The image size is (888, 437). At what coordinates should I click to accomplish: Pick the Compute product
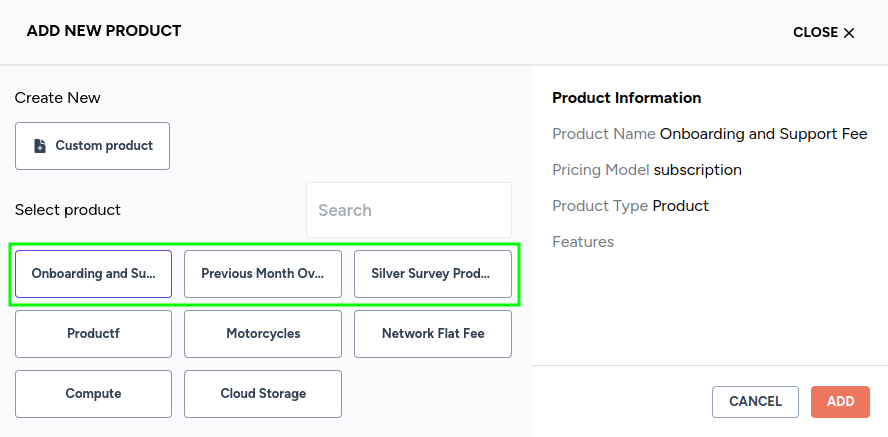click(x=93, y=393)
